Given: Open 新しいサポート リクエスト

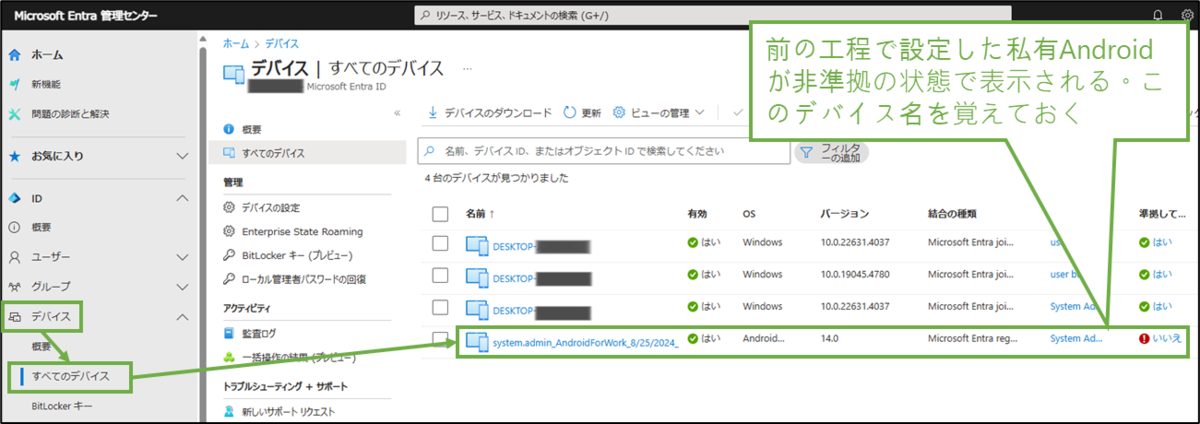Looking at the screenshot, I should [x=288, y=411].
